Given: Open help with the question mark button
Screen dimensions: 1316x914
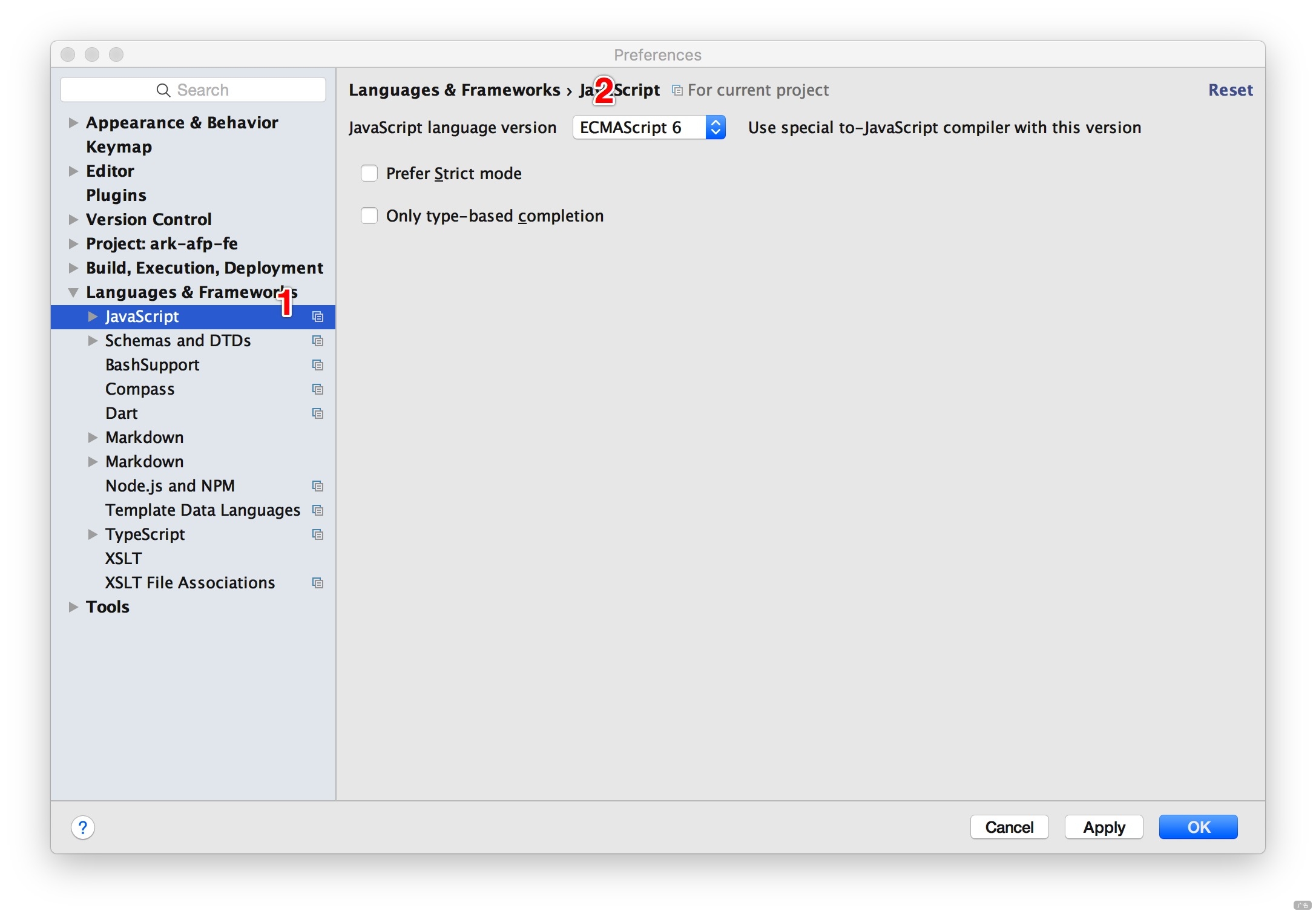Looking at the screenshot, I should click(83, 827).
